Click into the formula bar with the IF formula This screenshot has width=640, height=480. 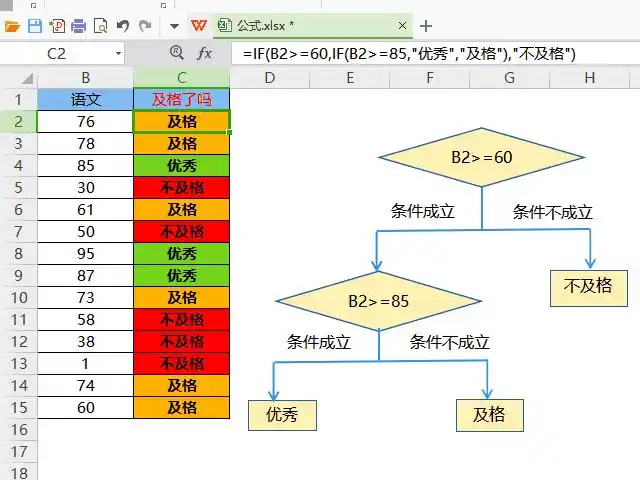click(x=435, y=53)
